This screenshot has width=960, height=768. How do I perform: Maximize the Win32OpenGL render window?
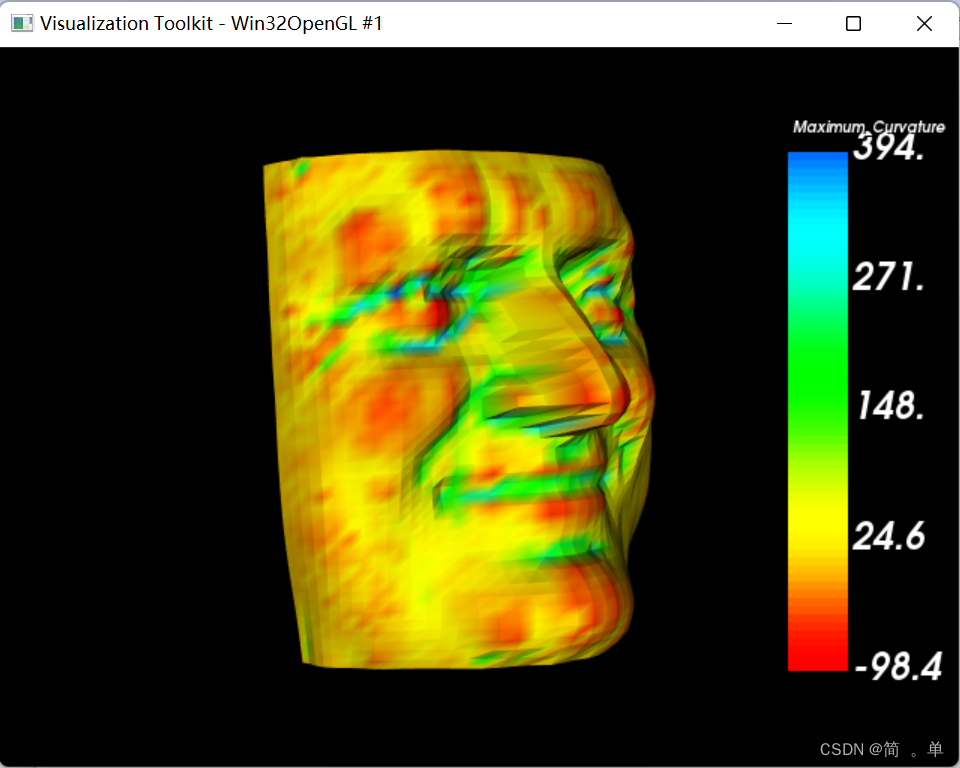pos(853,22)
